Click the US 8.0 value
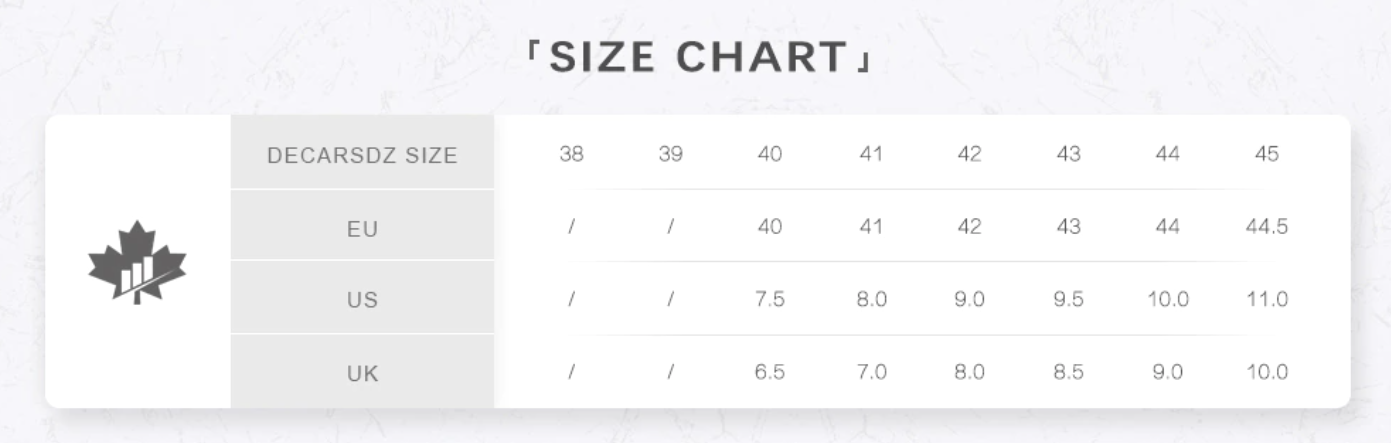 (871, 300)
